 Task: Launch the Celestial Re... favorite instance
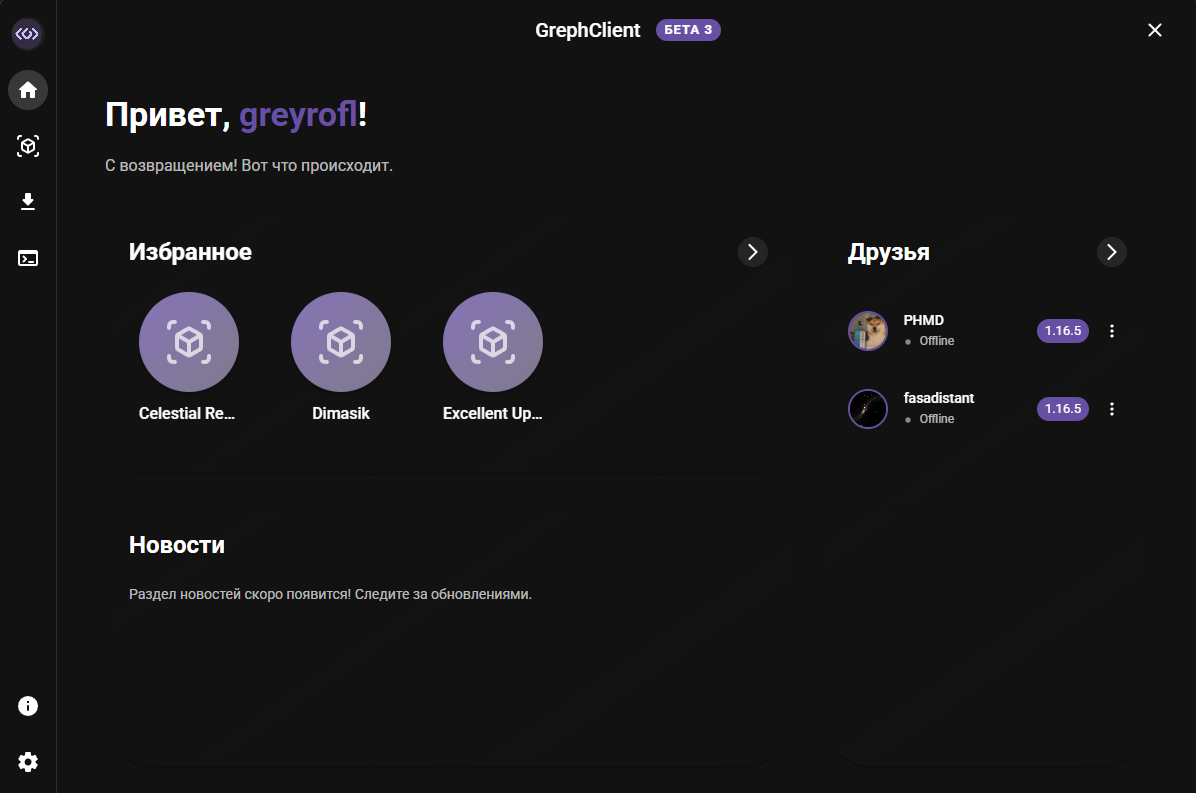click(189, 342)
